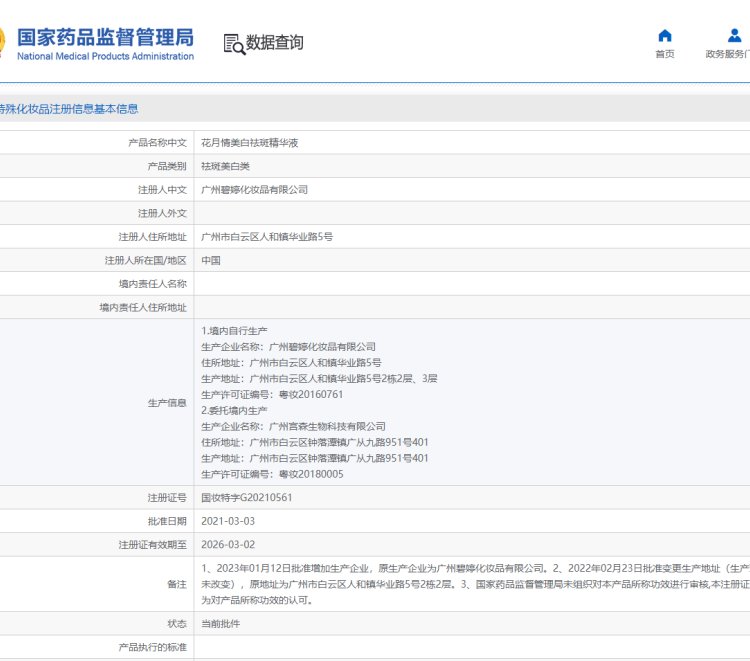
Task: Click the home icon labeled 首页
Action: tap(665, 36)
